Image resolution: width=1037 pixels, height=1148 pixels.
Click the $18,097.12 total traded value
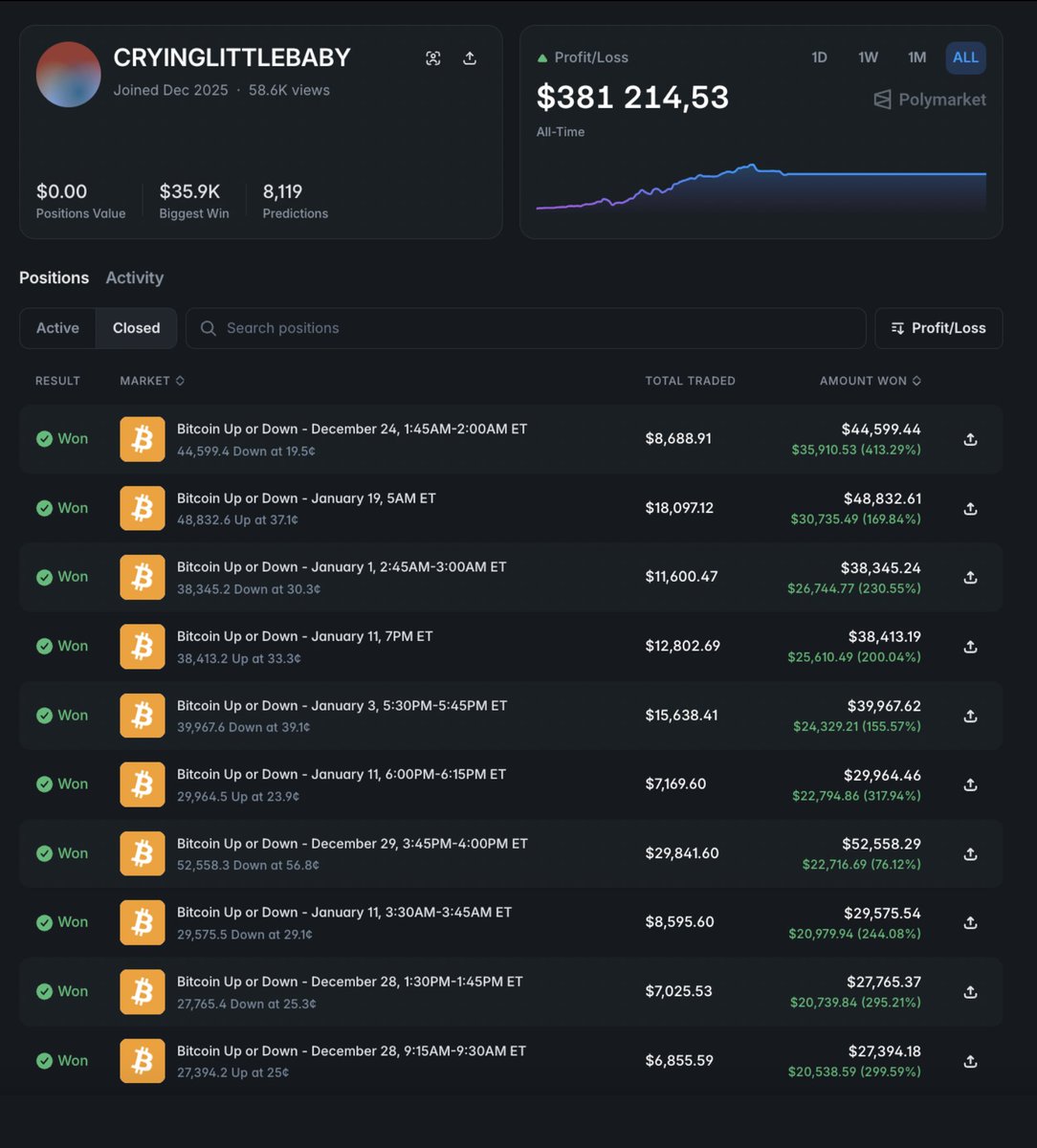coord(679,508)
